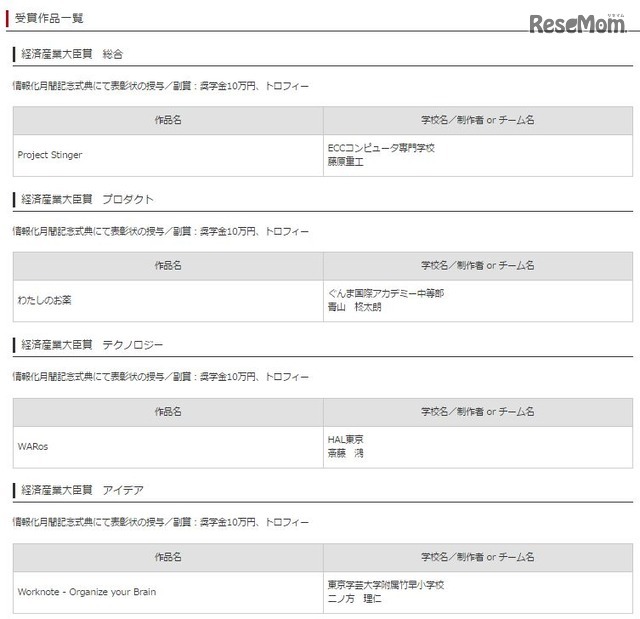
Task: Click the 経済産業大臣賞 総合 section heading
Action: pos(72,54)
